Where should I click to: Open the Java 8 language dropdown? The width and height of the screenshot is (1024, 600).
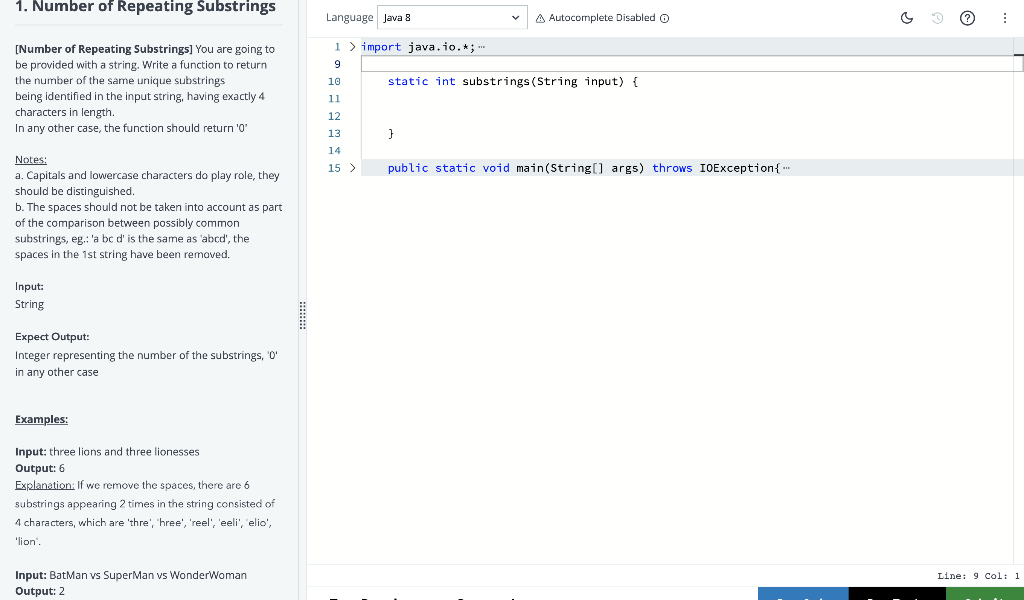coord(452,18)
